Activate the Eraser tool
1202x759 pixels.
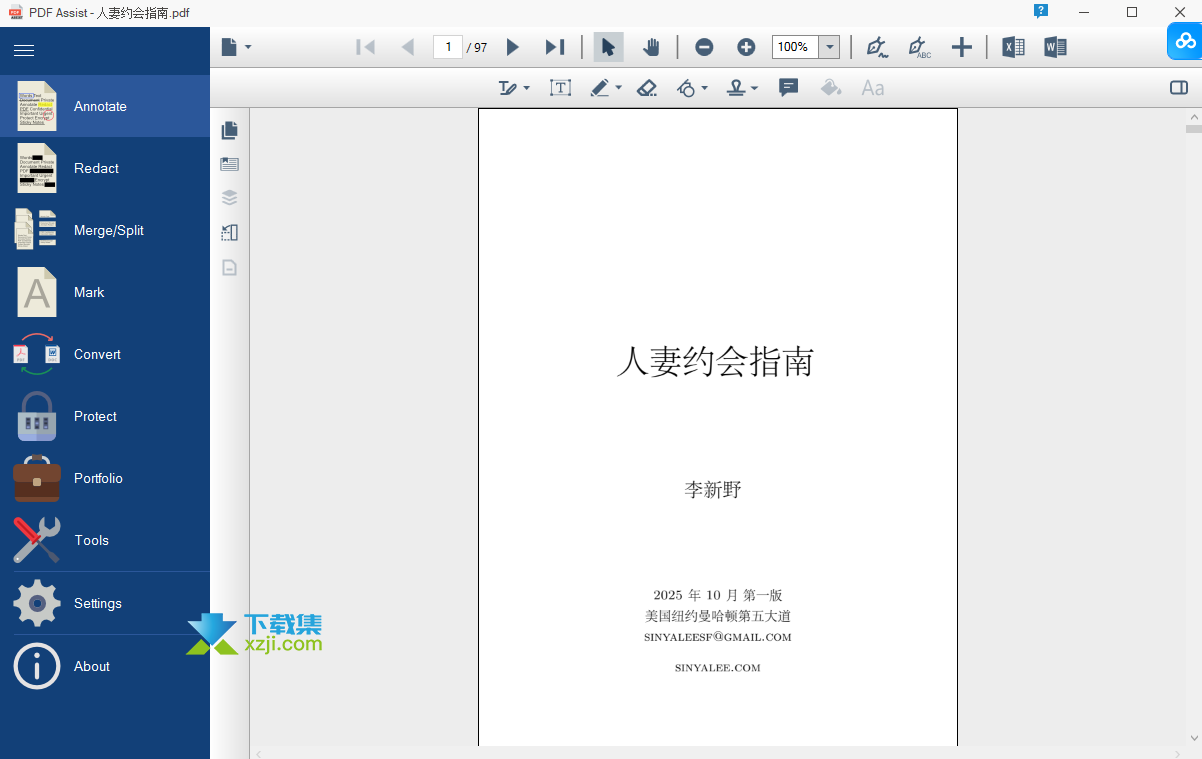click(647, 88)
